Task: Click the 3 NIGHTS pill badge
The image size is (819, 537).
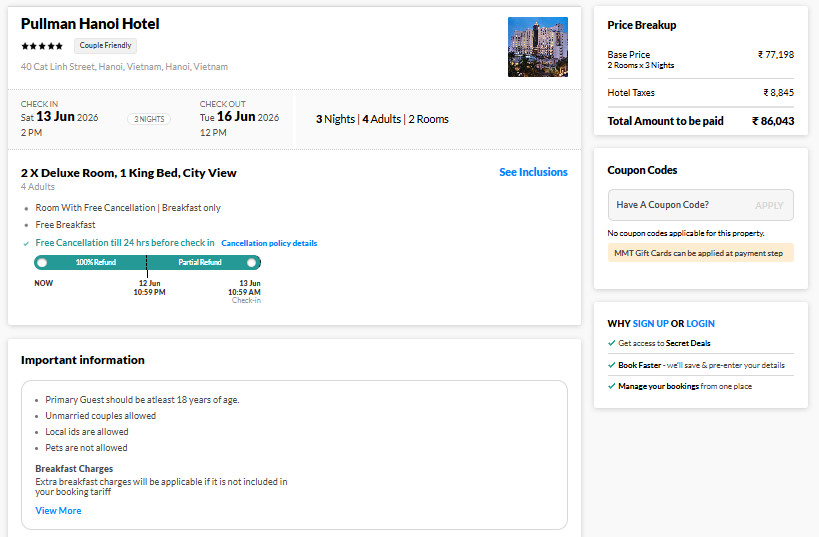Action: click(149, 119)
